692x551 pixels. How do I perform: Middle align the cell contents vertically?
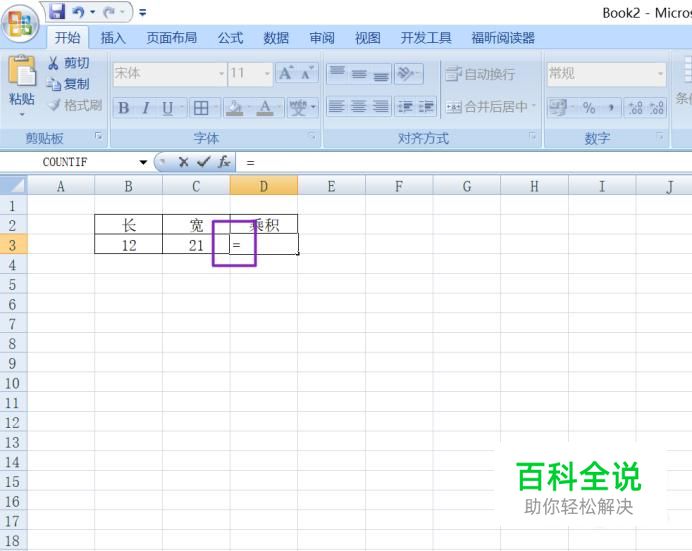(x=359, y=73)
